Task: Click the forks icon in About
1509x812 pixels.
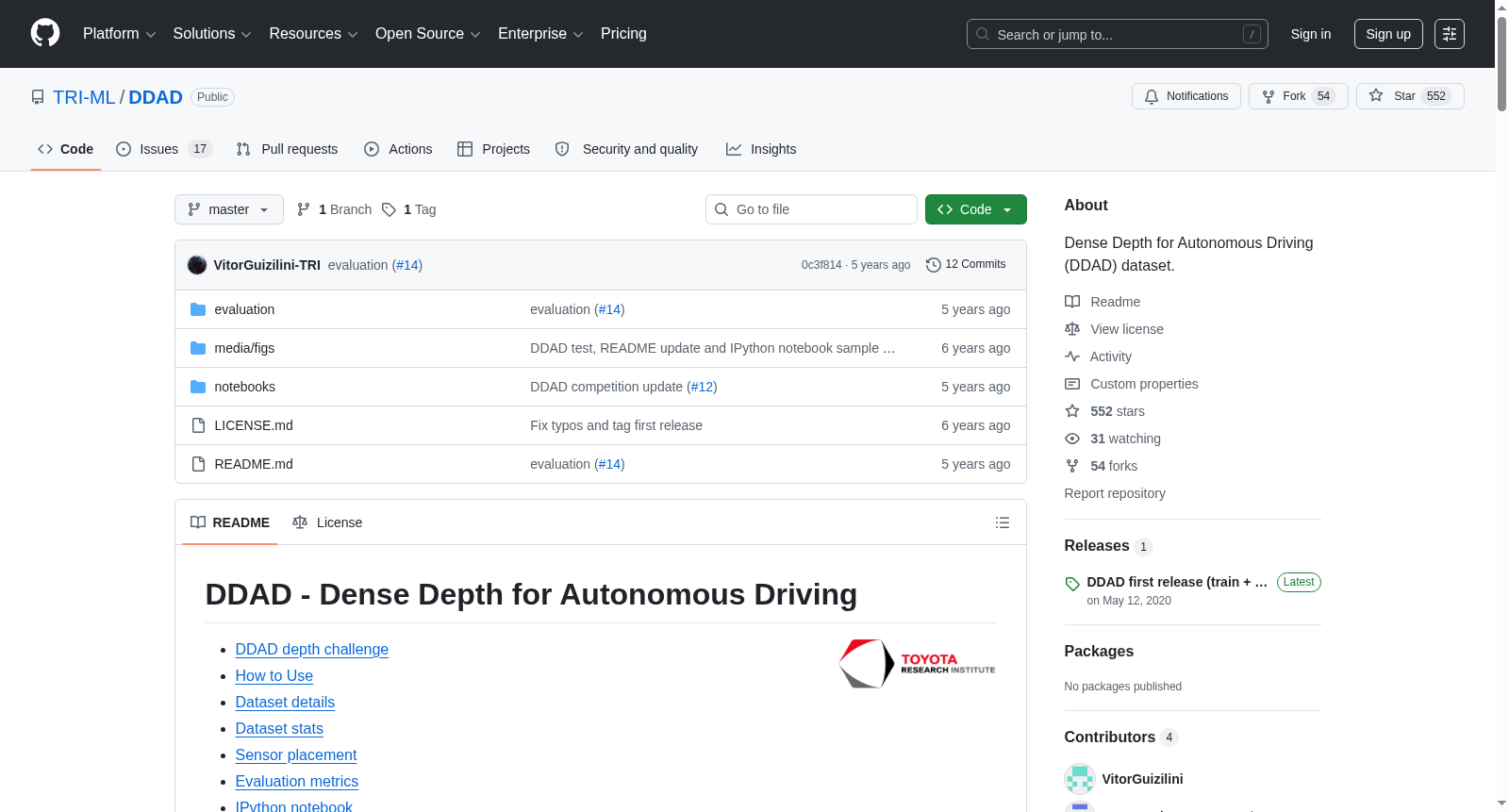Action: point(1072,466)
